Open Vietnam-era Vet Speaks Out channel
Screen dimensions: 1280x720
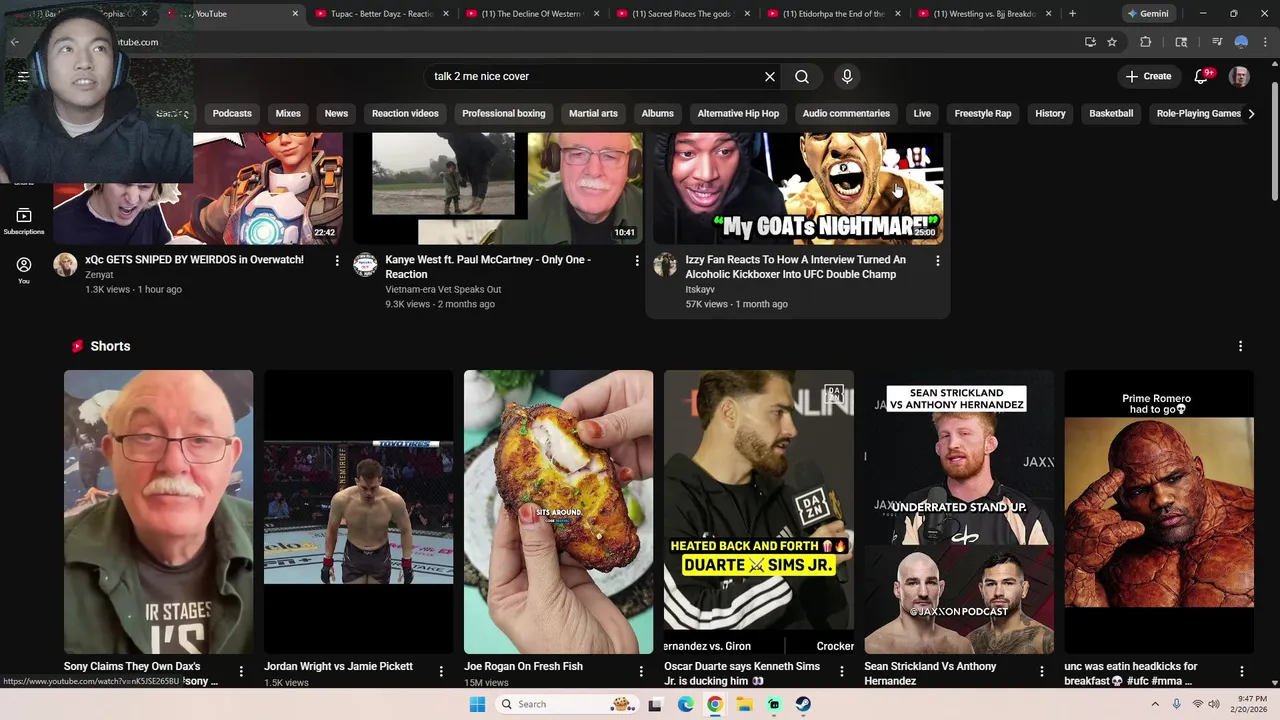[x=443, y=290]
